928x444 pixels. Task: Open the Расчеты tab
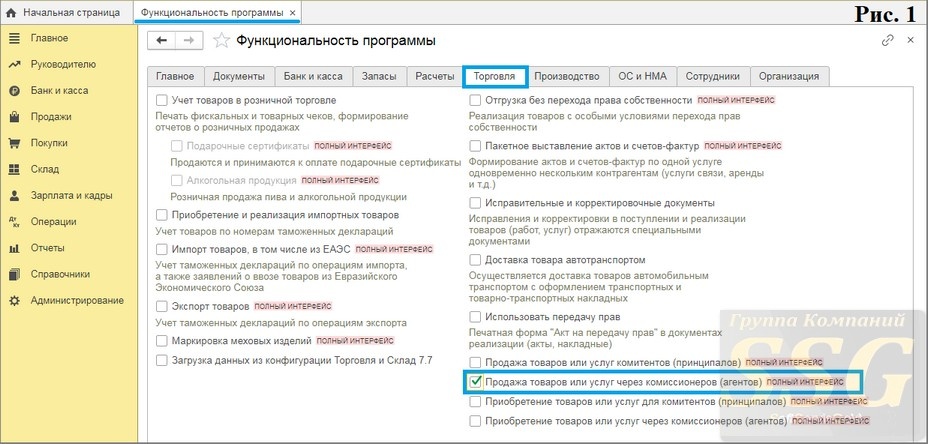434,76
